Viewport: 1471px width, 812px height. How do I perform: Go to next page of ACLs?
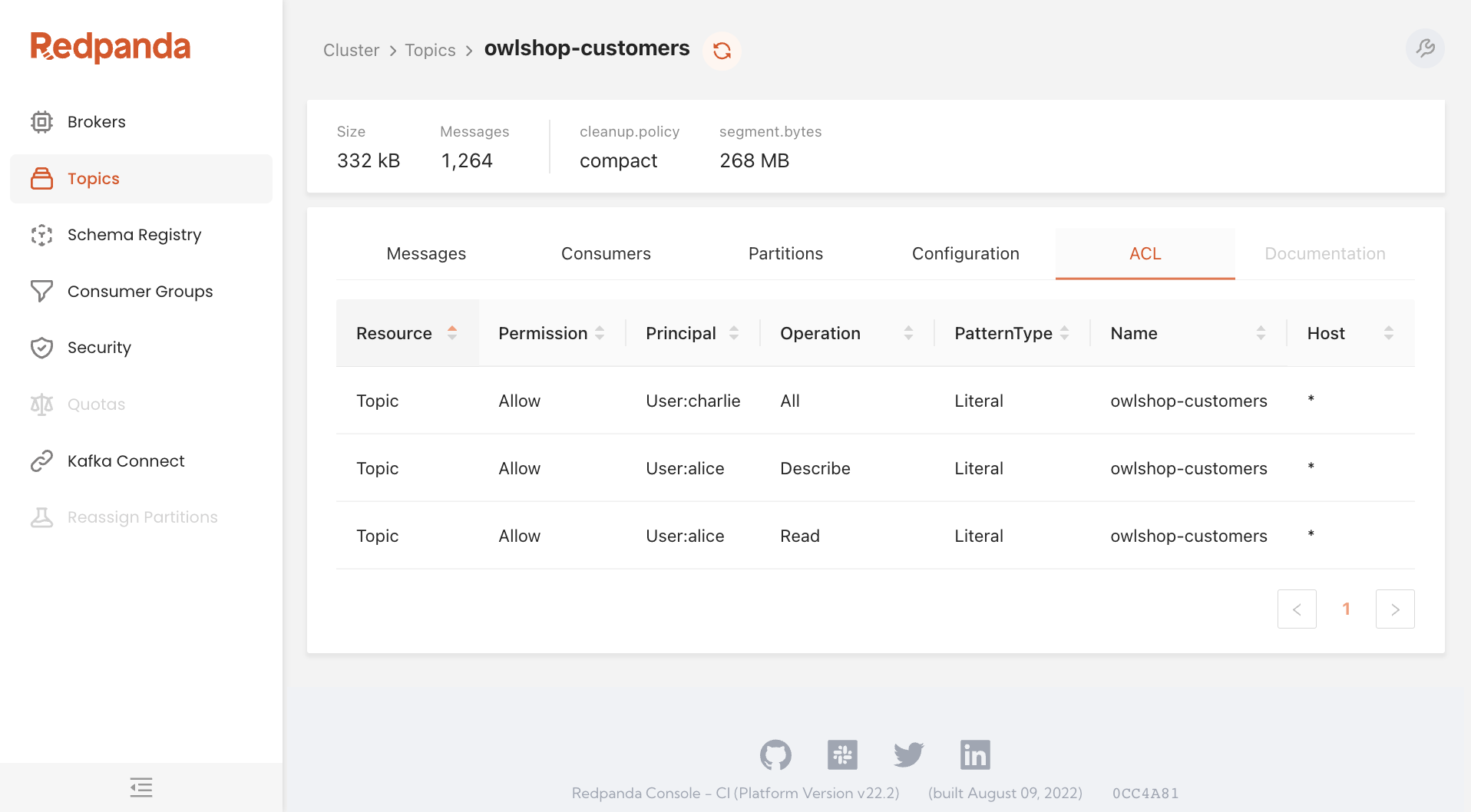pyautogui.click(x=1395, y=609)
